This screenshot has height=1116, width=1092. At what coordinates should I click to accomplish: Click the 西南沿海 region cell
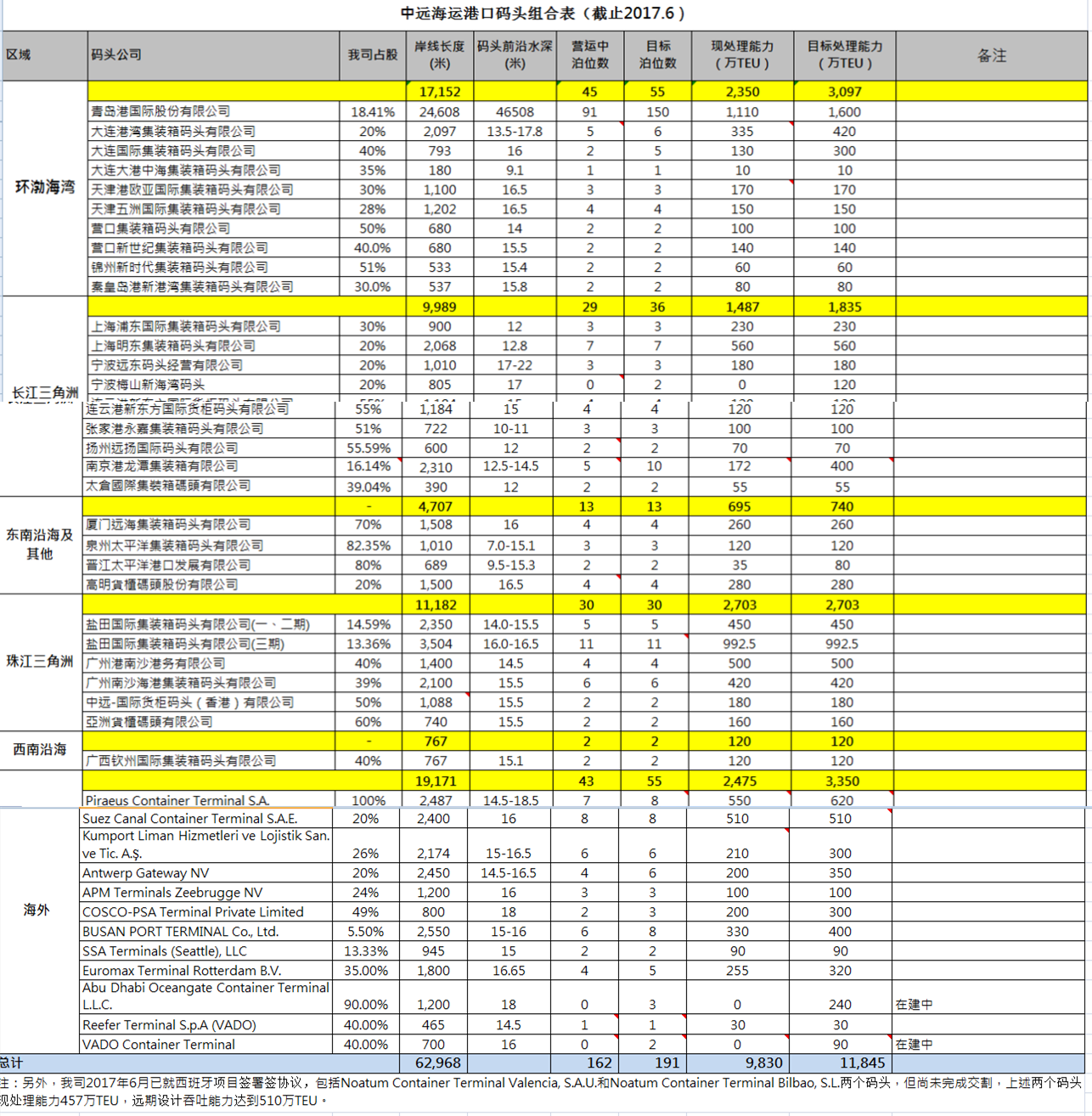coord(40,749)
